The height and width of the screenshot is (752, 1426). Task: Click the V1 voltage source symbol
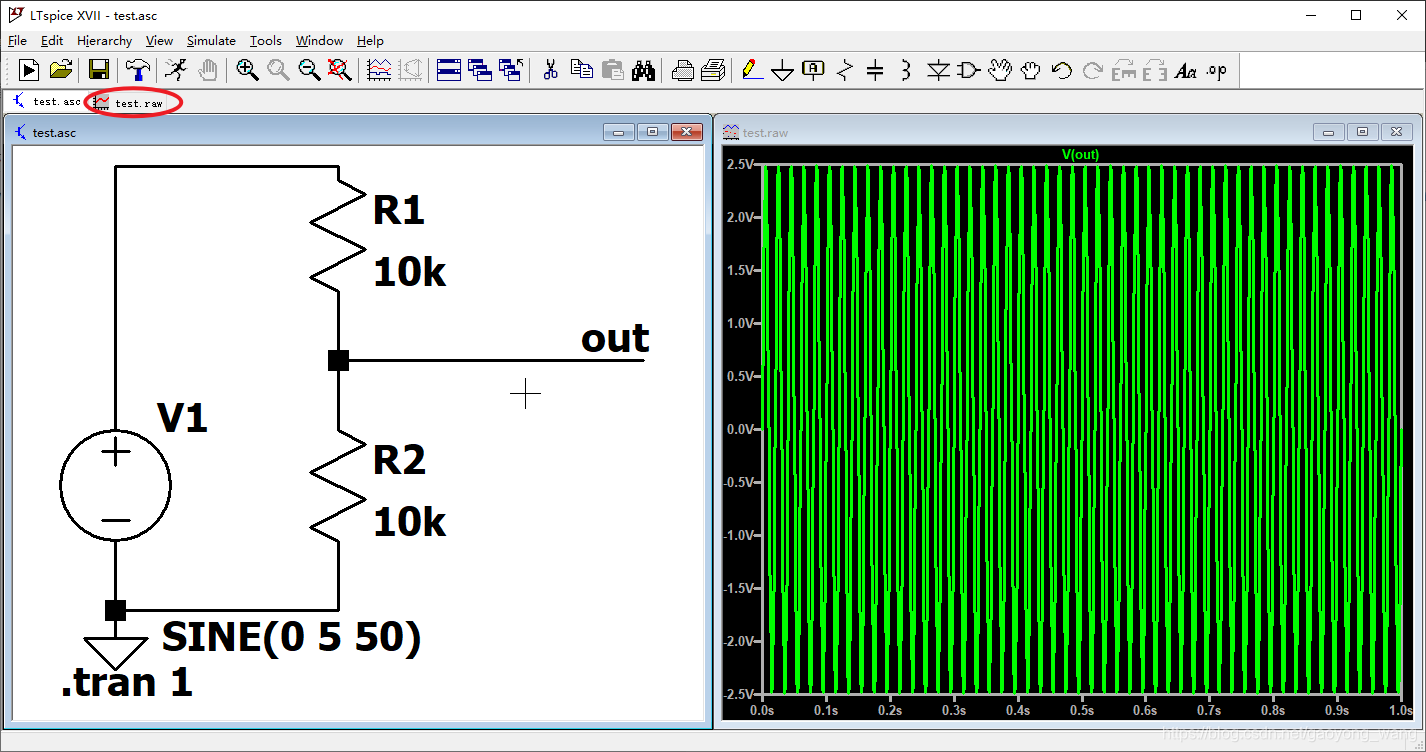tap(116, 485)
